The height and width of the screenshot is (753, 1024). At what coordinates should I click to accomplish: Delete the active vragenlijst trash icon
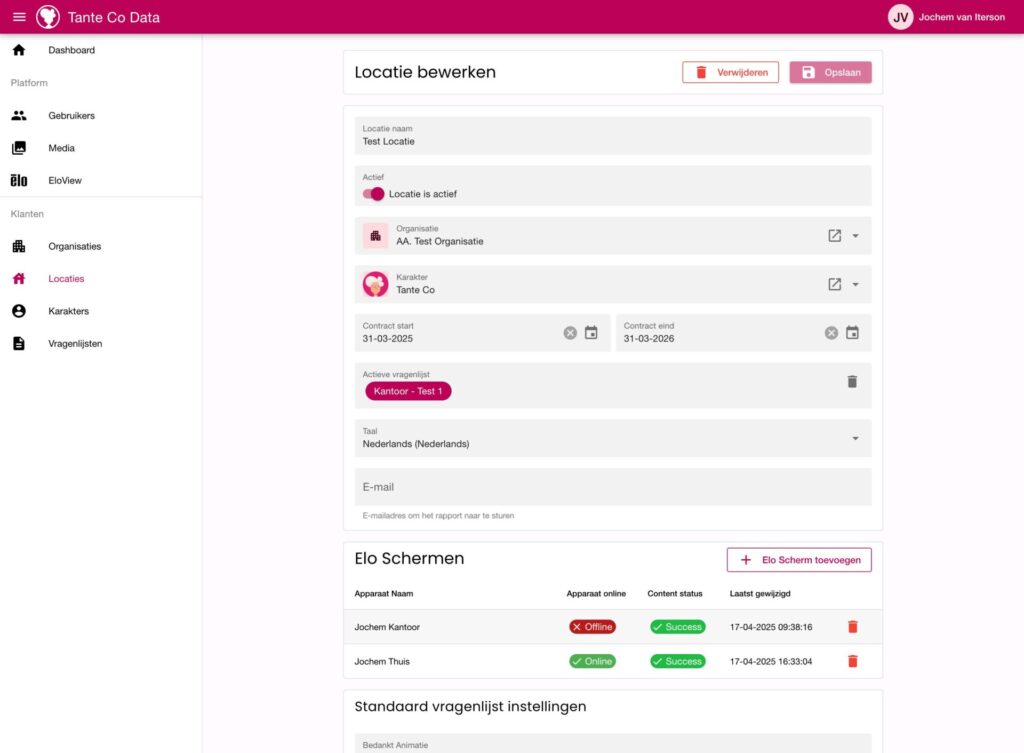click(x=852, y=381)
